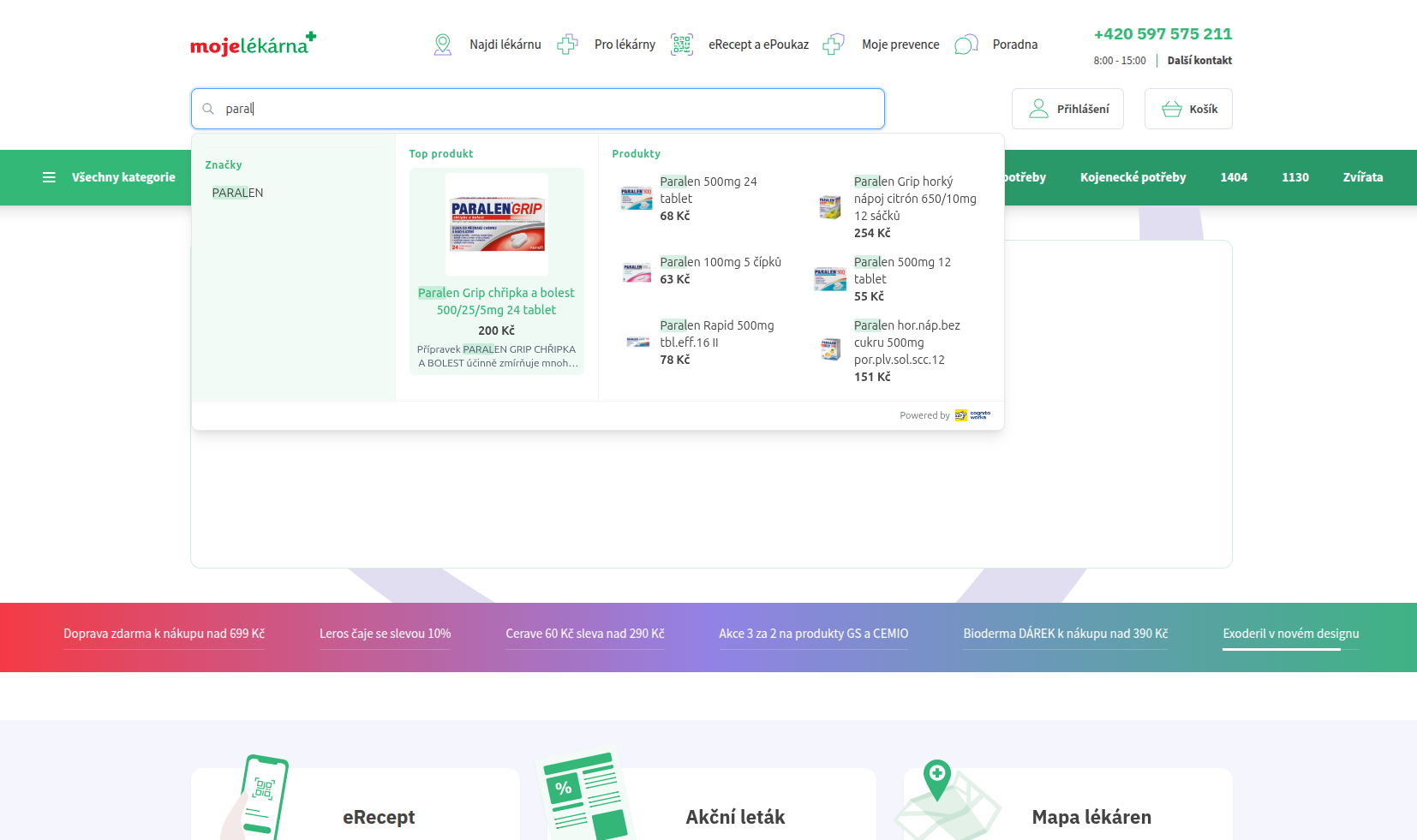Open eRecept a ePoukaz QR icon

pos(682,45)
